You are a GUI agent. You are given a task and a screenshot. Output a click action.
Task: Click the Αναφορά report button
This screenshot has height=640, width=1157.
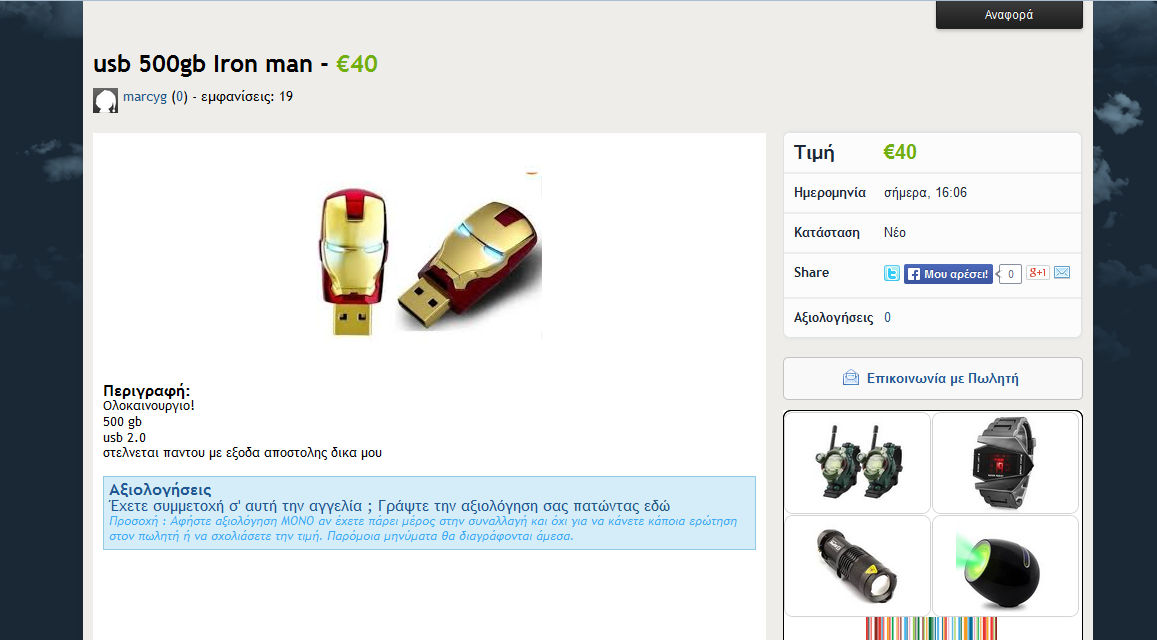(1009, 15)
